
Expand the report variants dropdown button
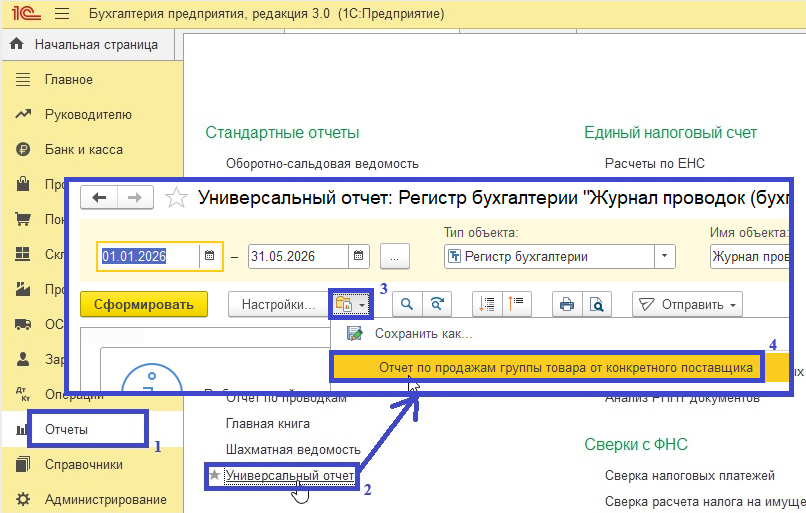click(x=351, y=304)
